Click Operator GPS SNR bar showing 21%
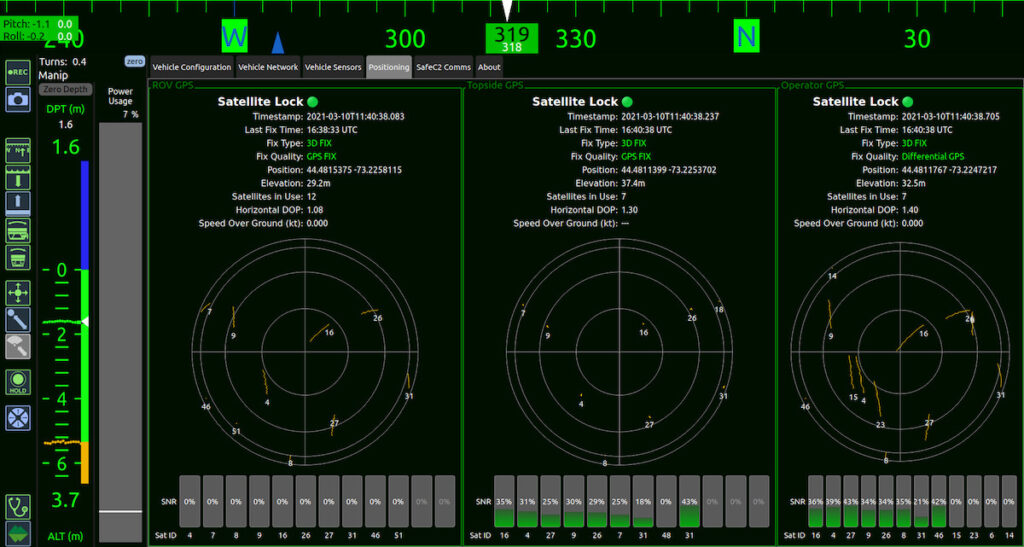1024x547 pixels. pos(921,501)
